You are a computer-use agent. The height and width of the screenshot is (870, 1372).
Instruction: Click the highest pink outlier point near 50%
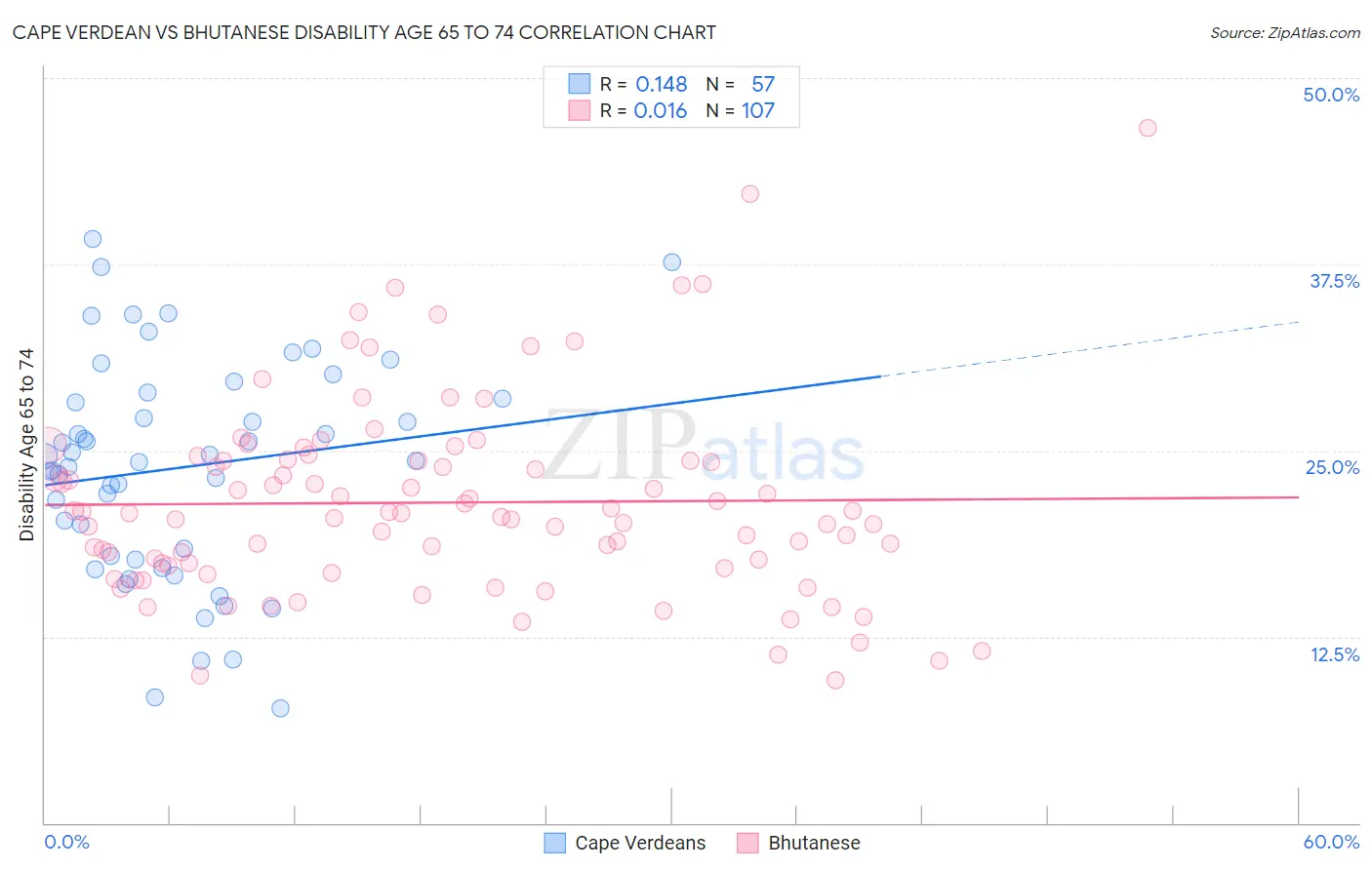pyautogui.click(x=1148, y=128)
